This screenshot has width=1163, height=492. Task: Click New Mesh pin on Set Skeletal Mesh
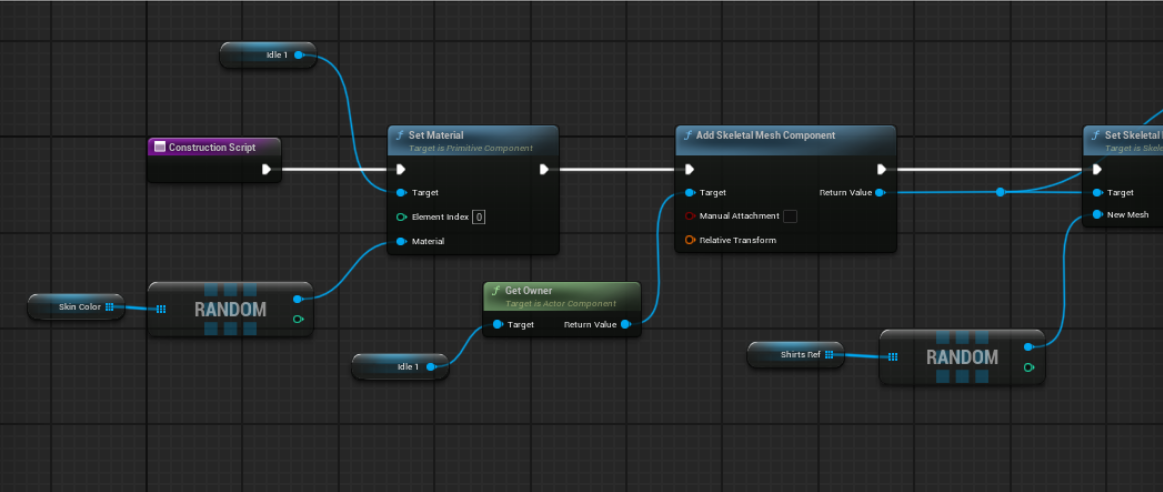click(x=1097, y=214)
